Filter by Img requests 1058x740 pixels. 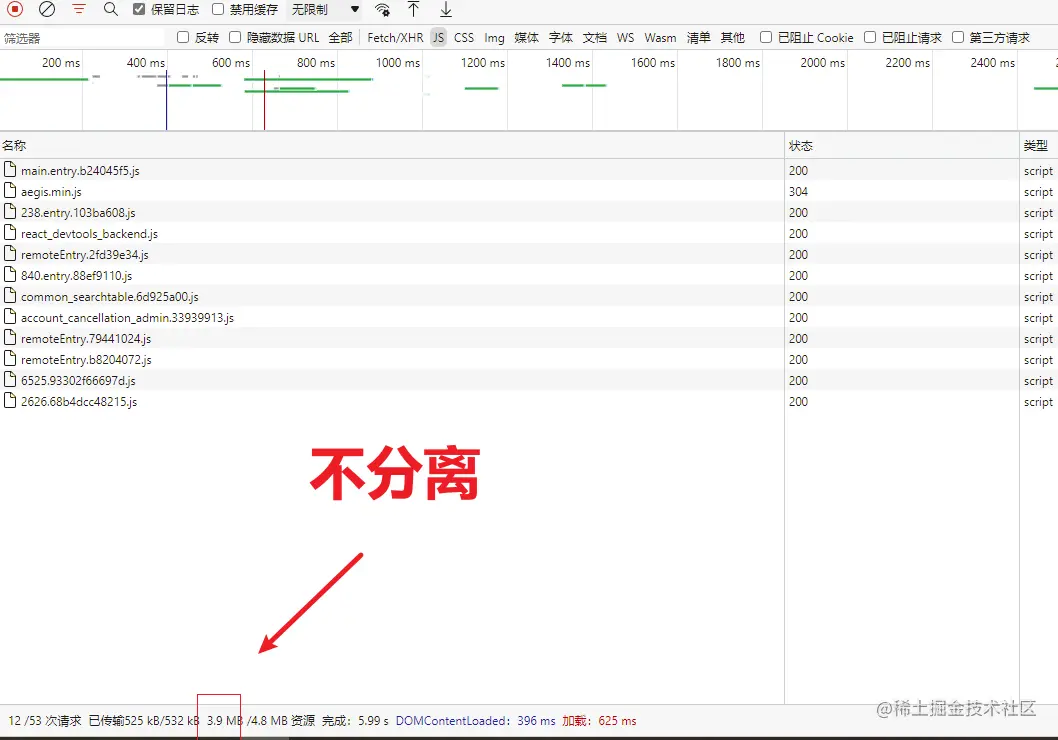point(494,38)
